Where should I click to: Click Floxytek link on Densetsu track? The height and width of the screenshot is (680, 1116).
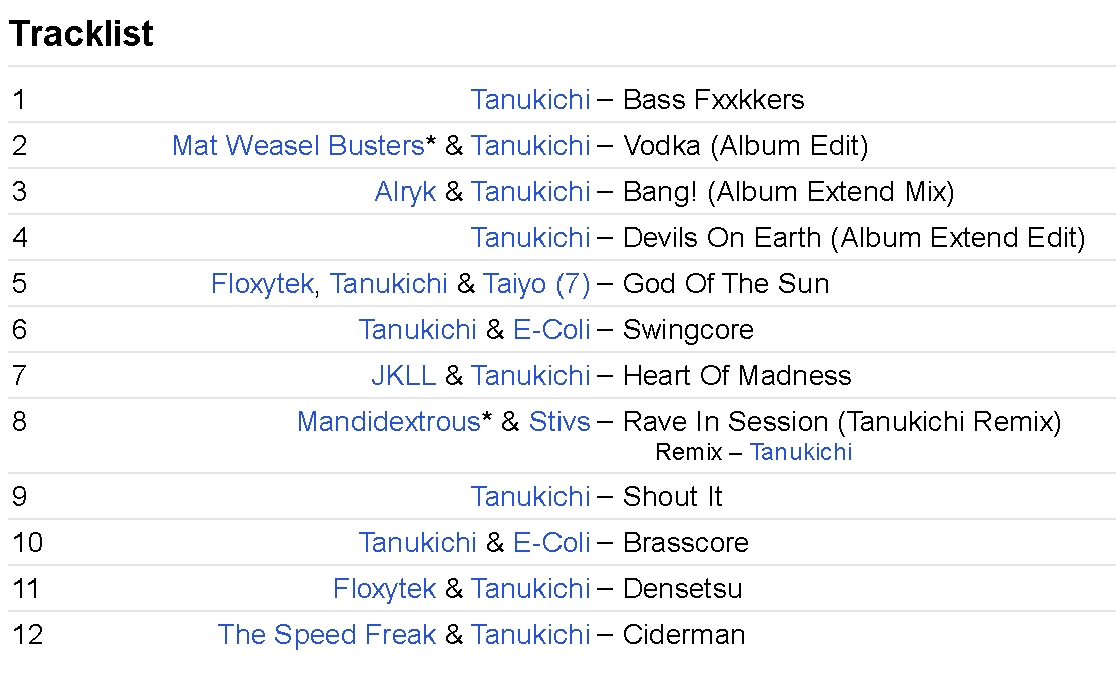(384, 589)
